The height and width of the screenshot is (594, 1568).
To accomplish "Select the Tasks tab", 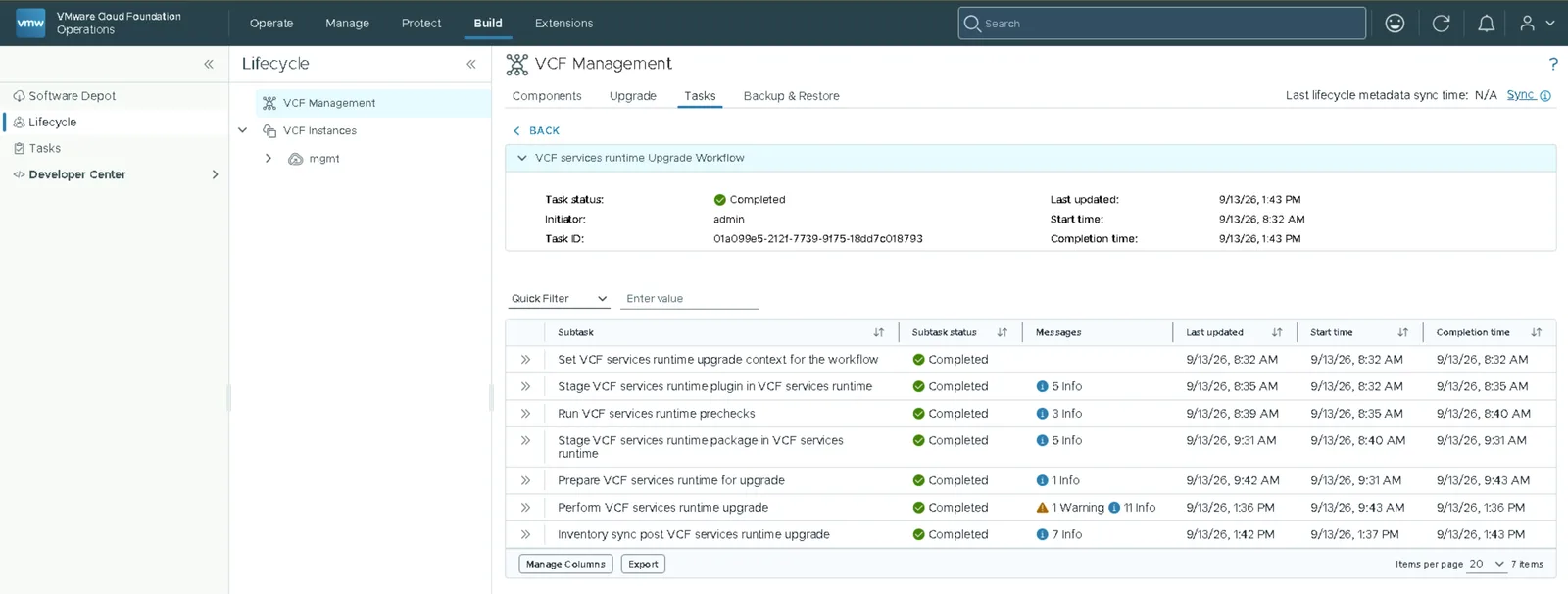I will 700,96.
